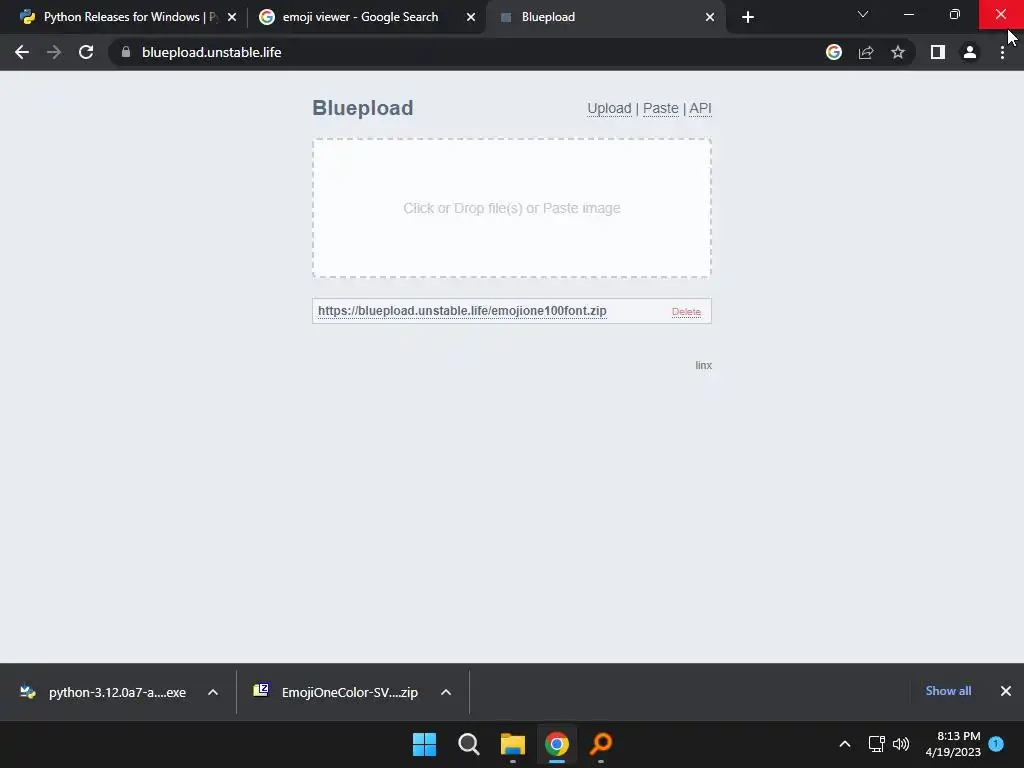1024x768 pixels.
Task: Show all downloads
Action: pyautogui.click(x=948, y=691)
